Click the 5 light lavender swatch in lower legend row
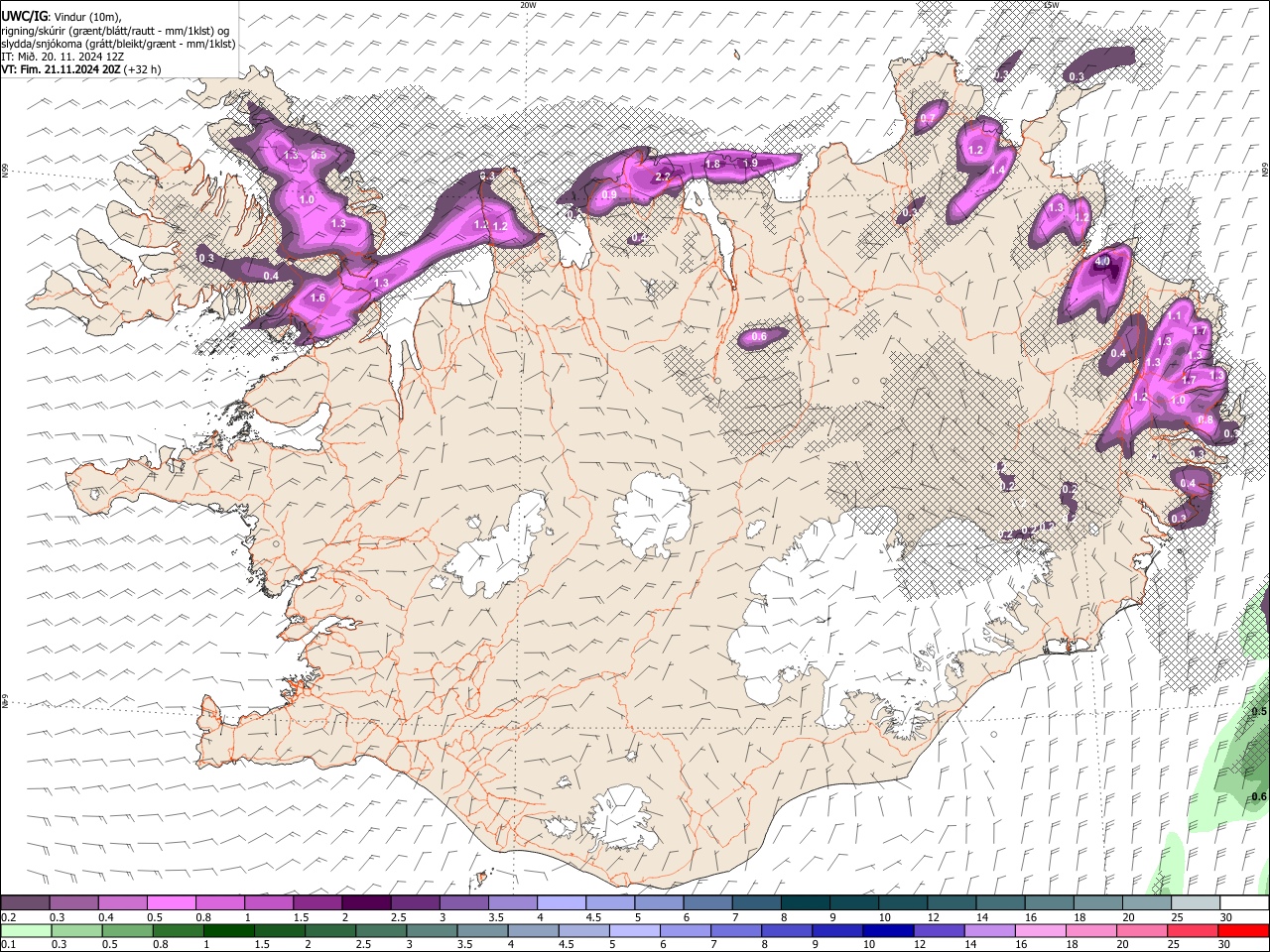Image resolution: width=1270 pixels, height=952 pixels. coord(634,930)
